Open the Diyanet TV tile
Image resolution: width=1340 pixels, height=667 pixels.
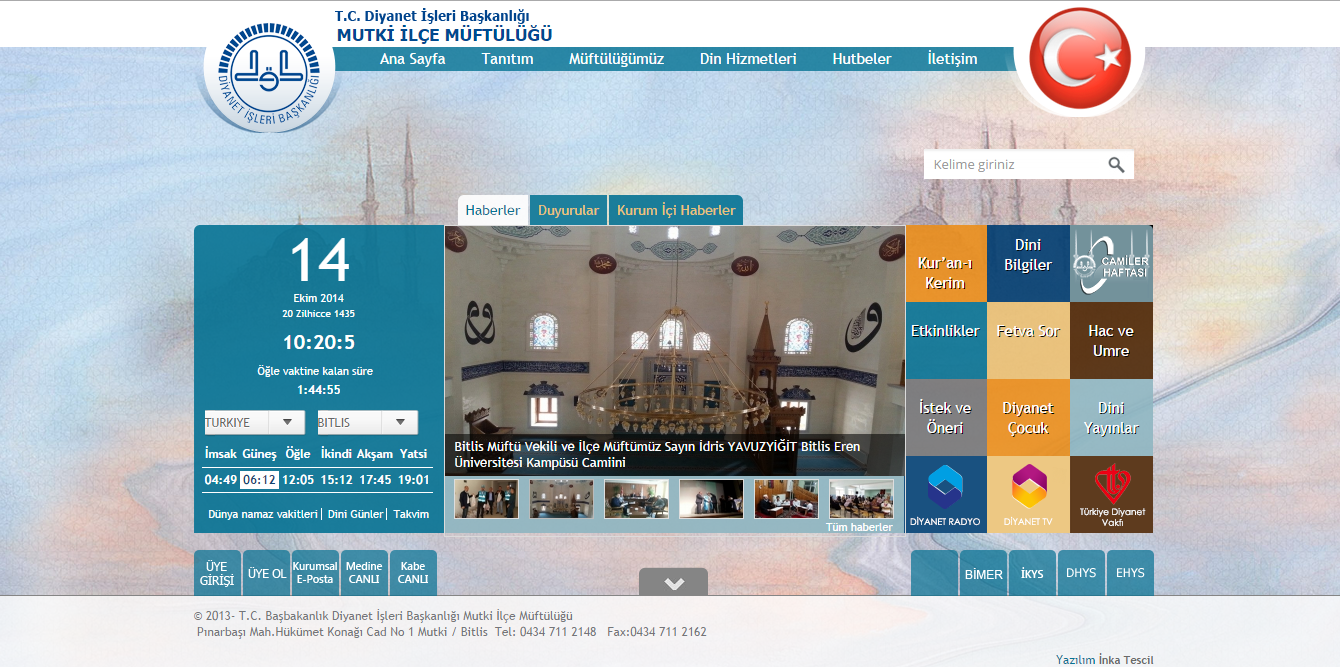[x=1028, y=495]
